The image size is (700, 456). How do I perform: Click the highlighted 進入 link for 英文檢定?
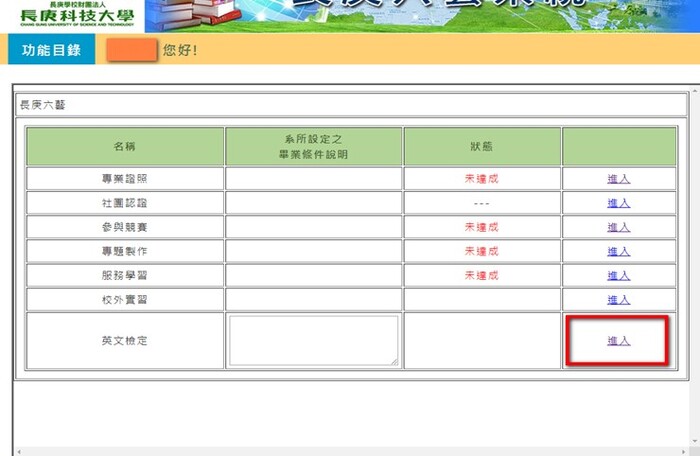click(x=618, y=341)
